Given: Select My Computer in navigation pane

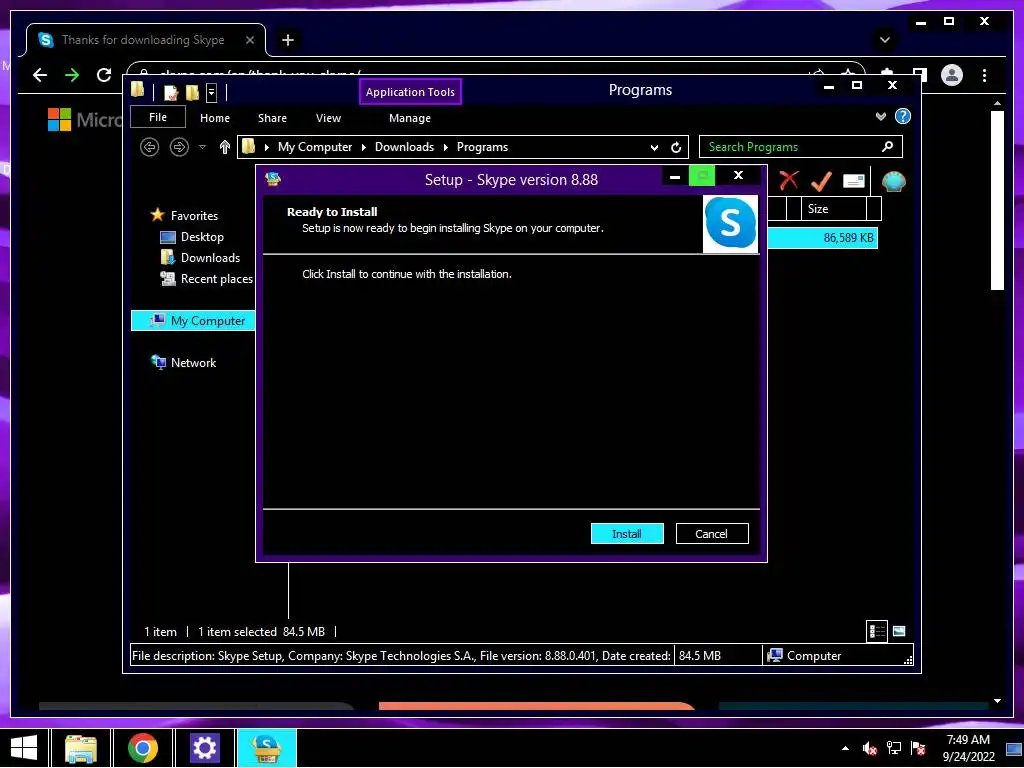Looking at the screenshot, I should 193,321.
